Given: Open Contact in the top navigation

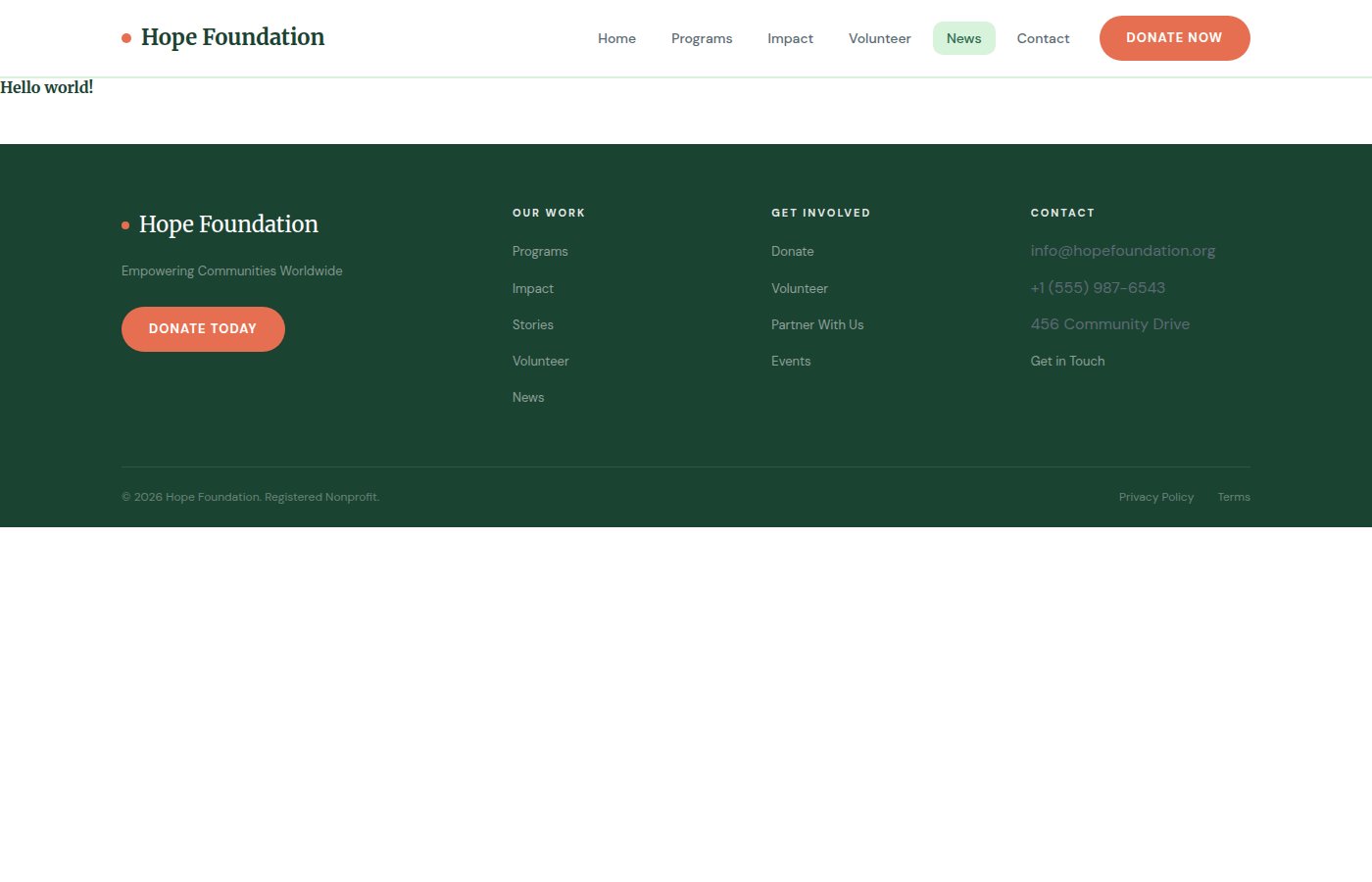Looking at the screenshot, I should (x=1043, y=38).
